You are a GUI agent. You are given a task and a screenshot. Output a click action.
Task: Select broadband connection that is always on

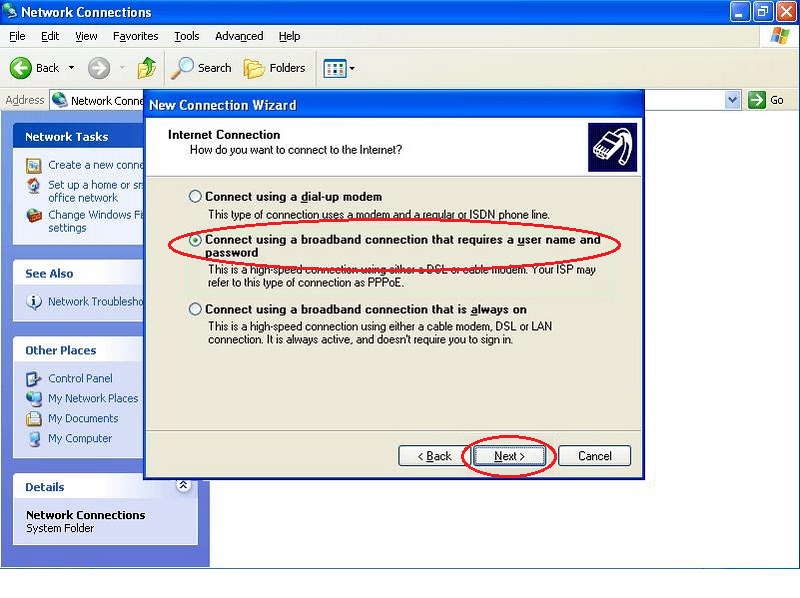coord(195,309)
